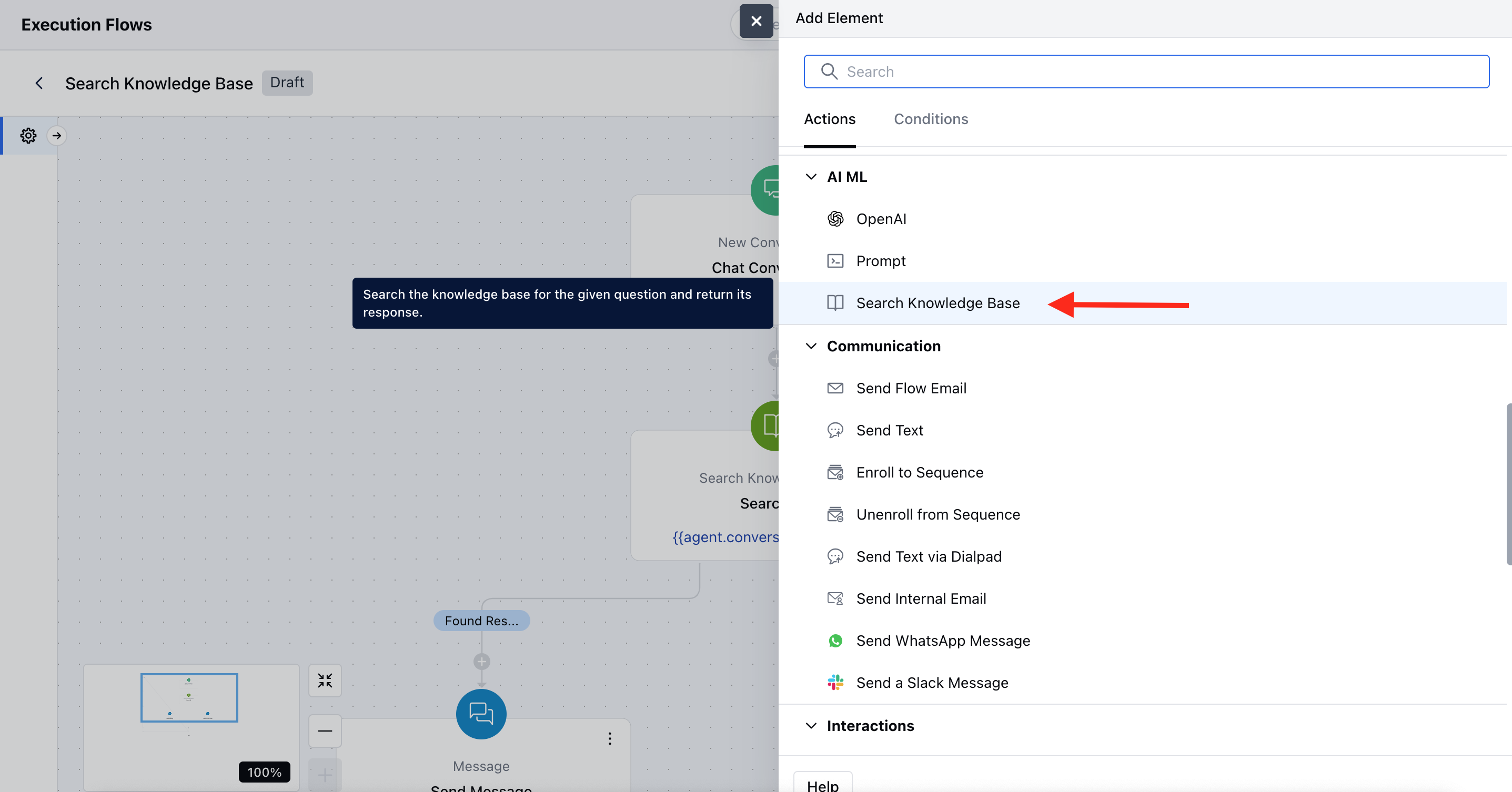
Task: Open flow settings gear icon
Action: (28, 136)
